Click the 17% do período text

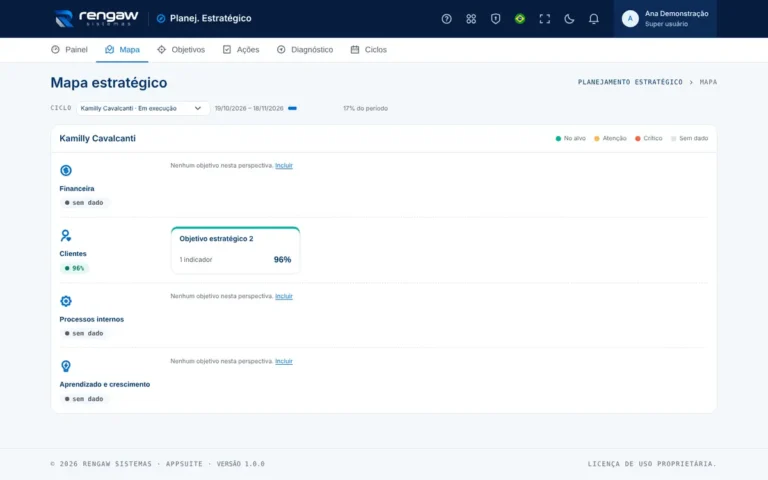pyautogui.click(x=365, y=108)
